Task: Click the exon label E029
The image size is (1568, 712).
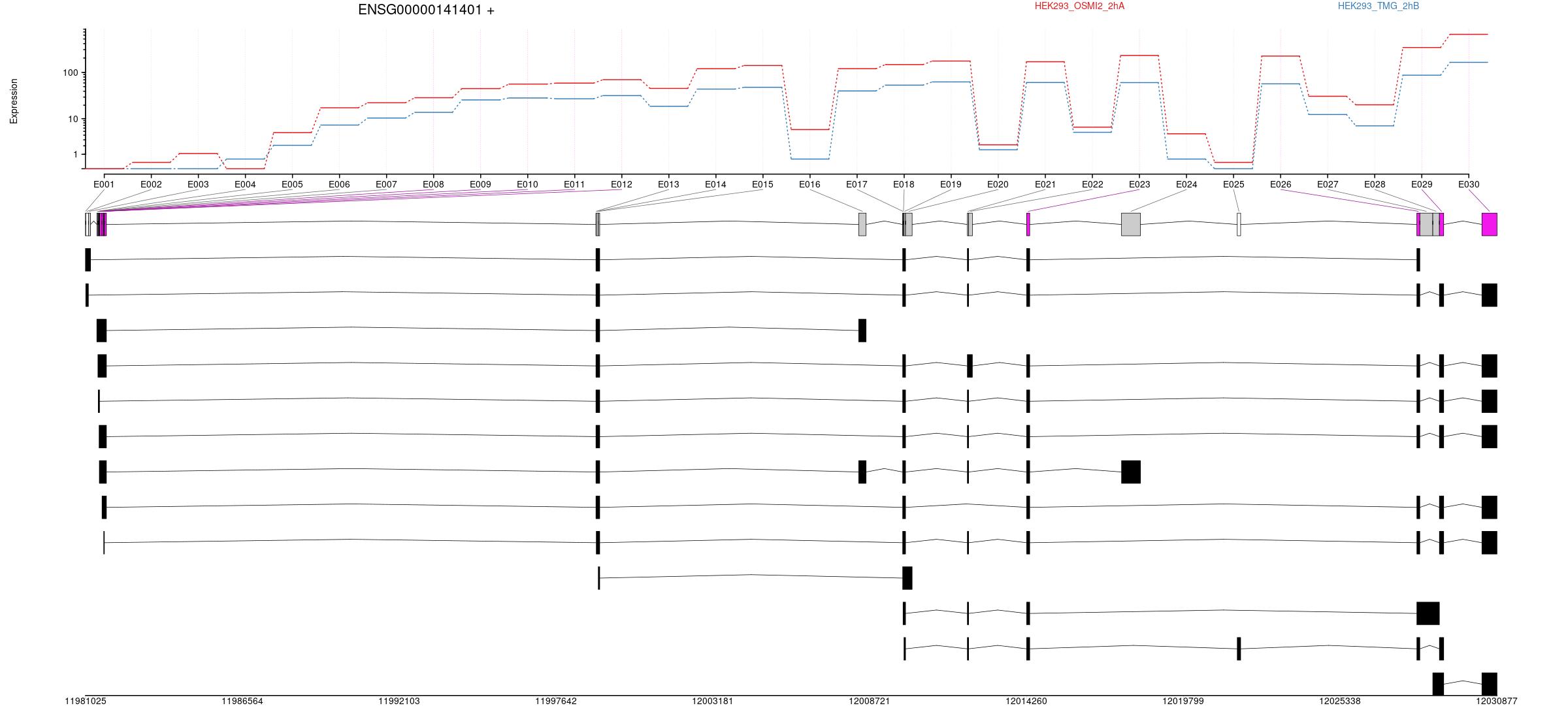Action: [x=1422, y=184]
